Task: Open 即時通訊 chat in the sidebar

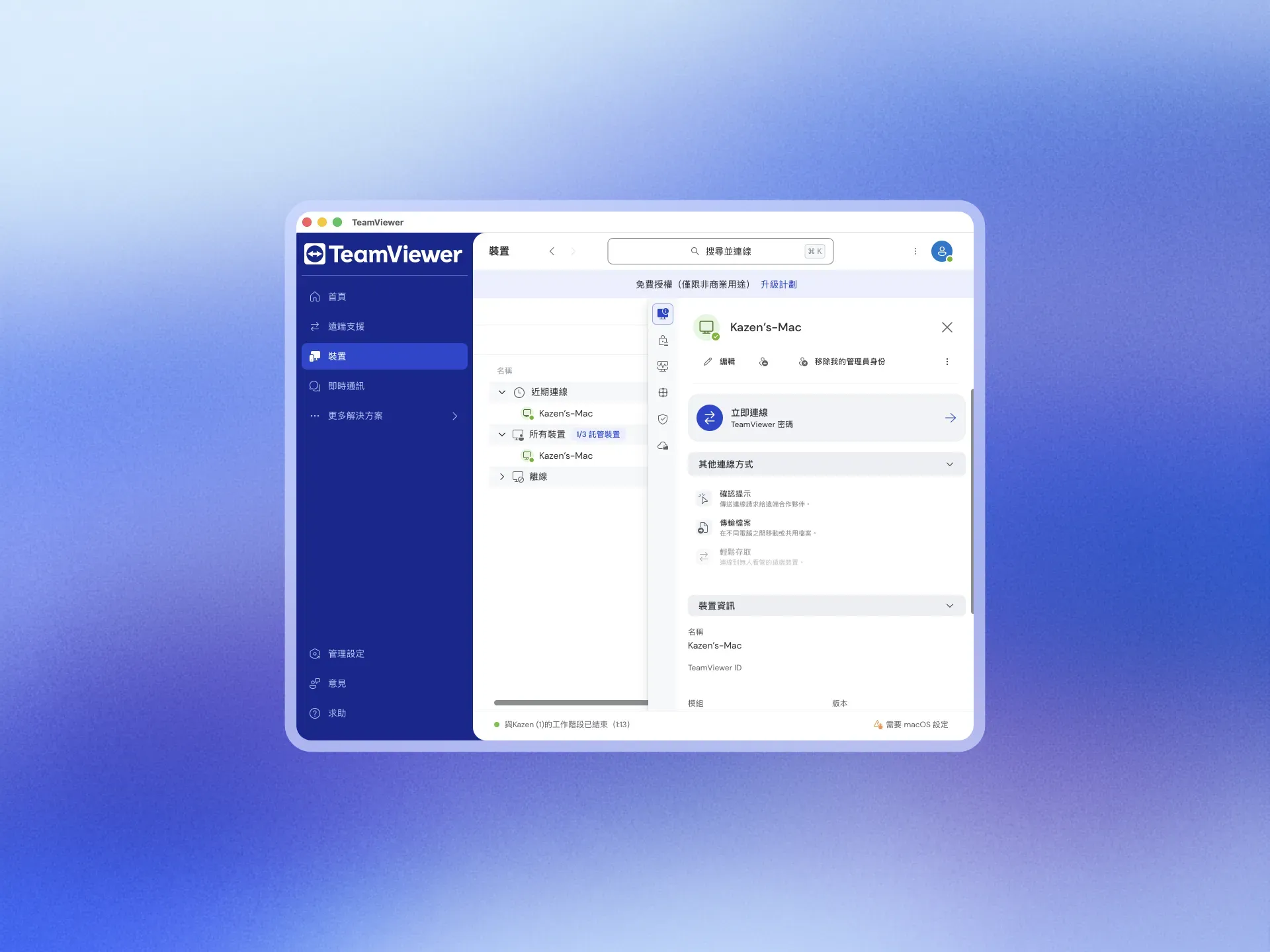Action: pyautogui.click(x=384, y=386)
